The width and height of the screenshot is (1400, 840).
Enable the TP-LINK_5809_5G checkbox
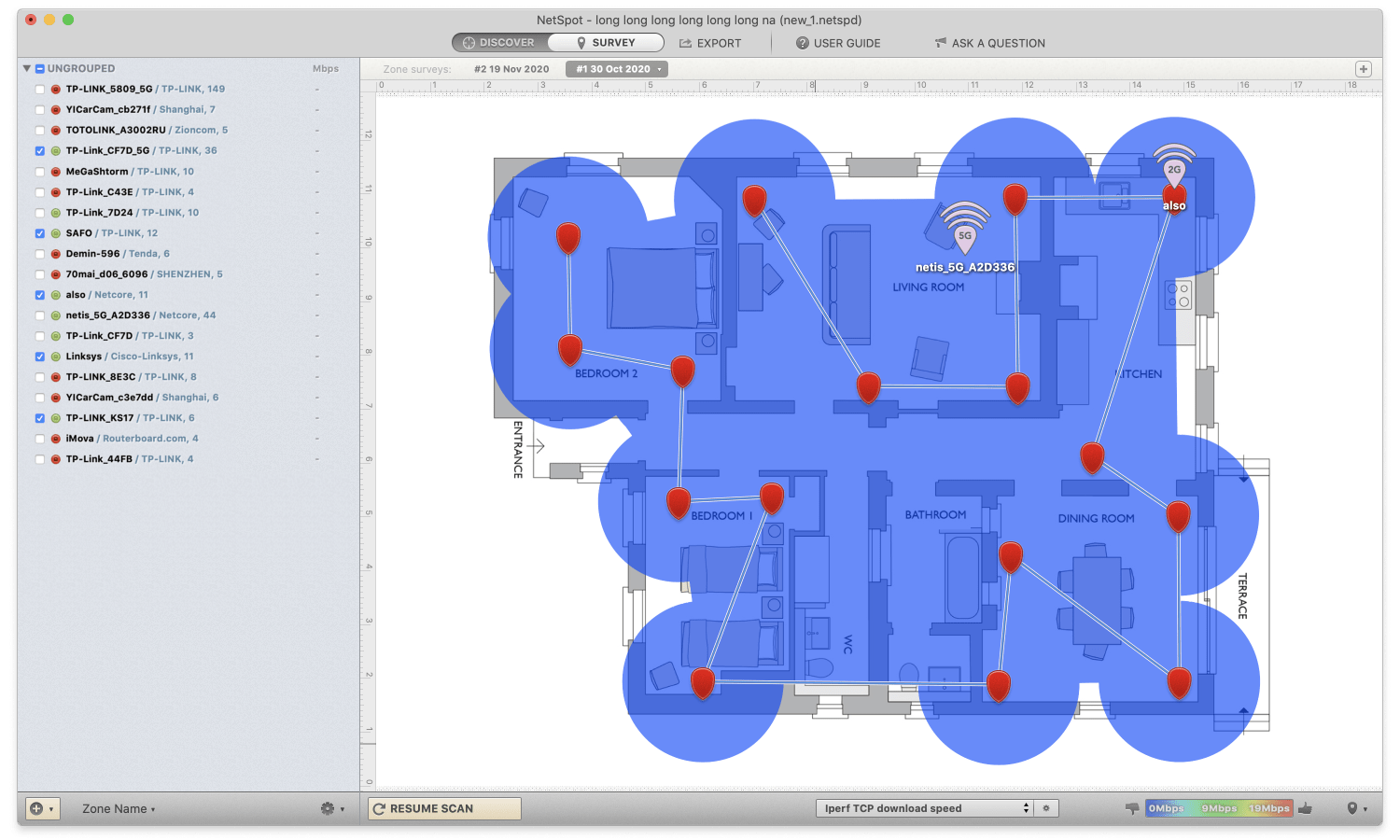point(40,90)
